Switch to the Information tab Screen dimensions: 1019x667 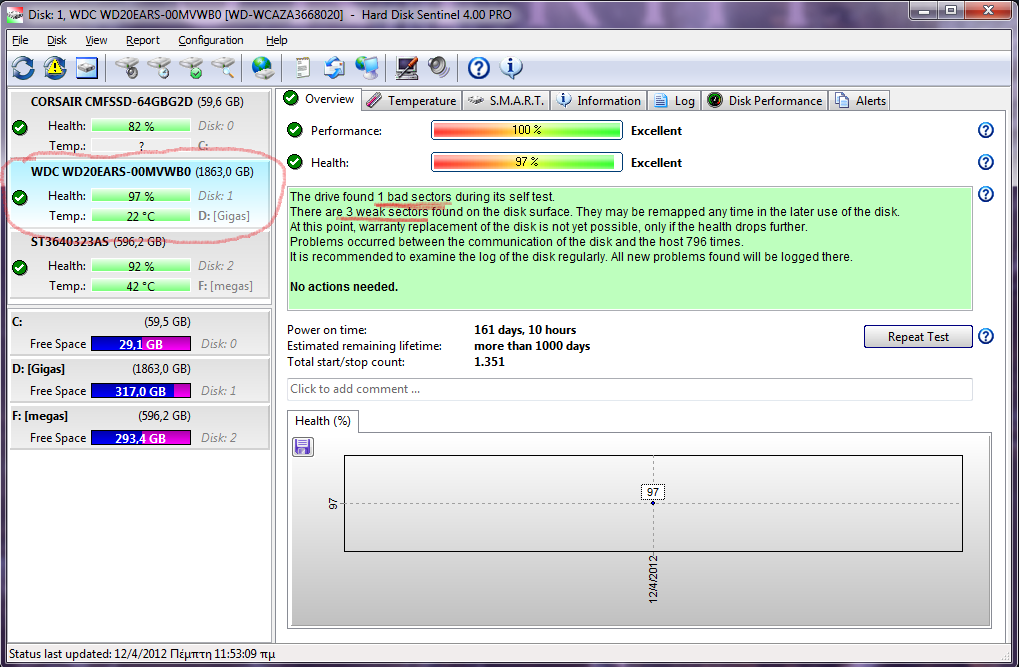pyautogui.click(x=599, y=101)
